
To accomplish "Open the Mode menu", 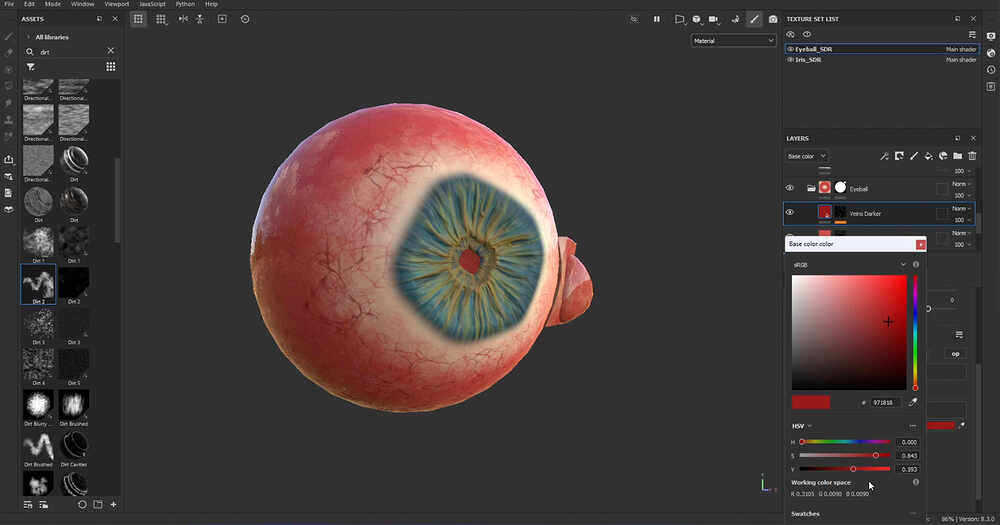I will (x=53, y=4).
